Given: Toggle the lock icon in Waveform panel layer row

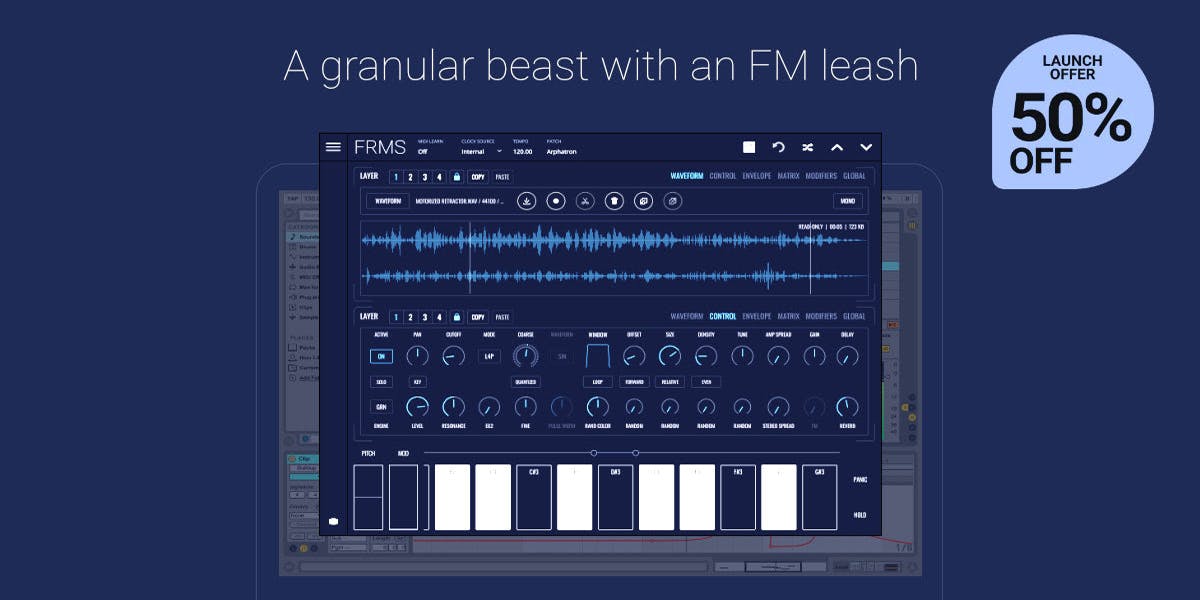Looking at the screenshot, I should 456,177.
